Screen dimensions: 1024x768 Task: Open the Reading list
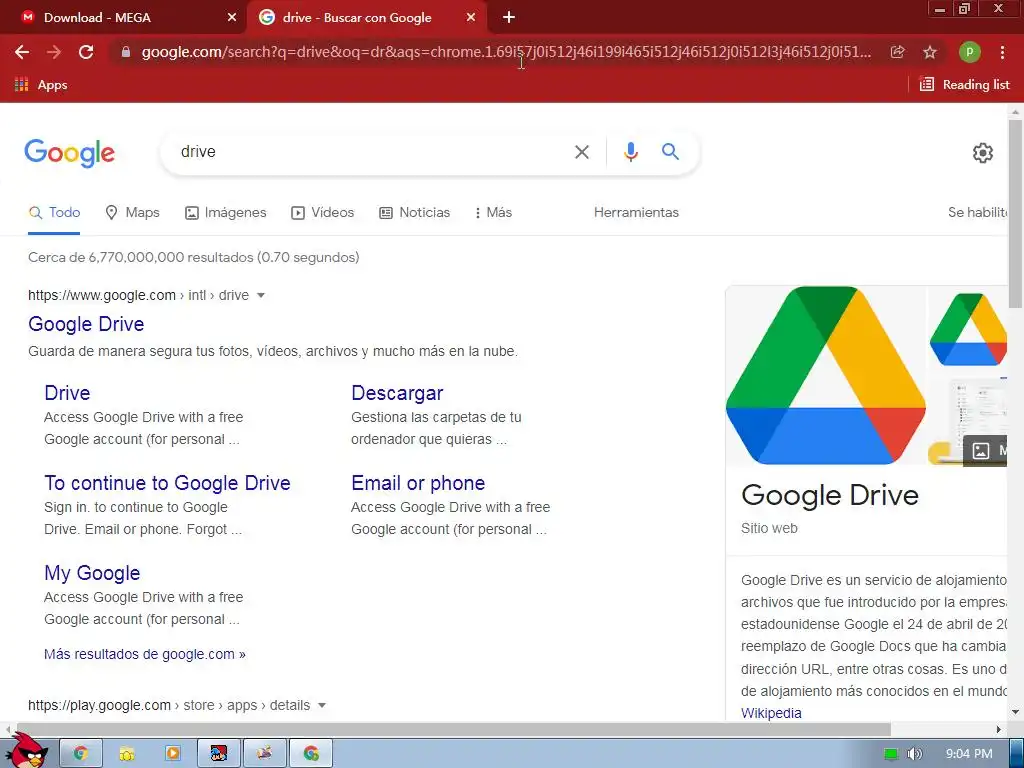click(964, 85)
